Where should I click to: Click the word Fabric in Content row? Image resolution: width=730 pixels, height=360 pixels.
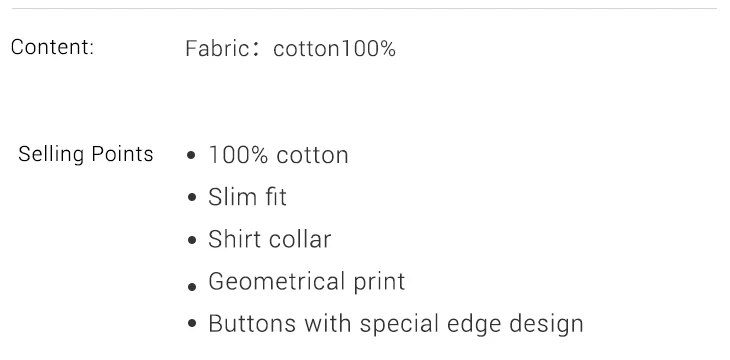[x=214, y=48]
